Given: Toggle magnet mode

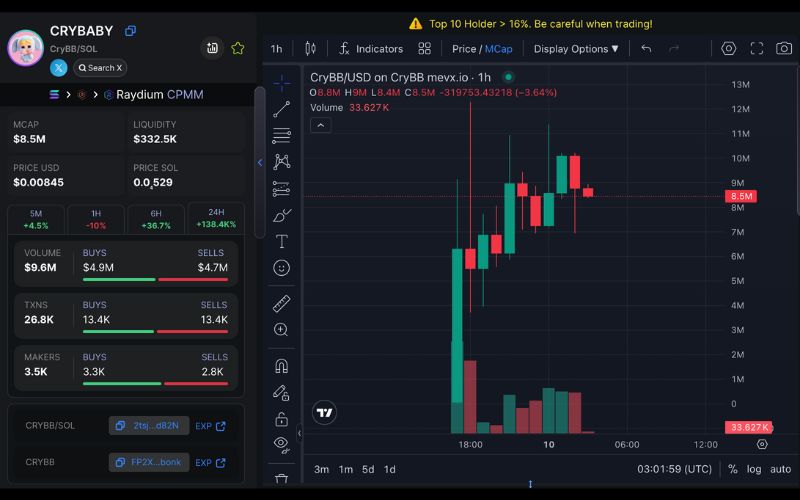Looking at the screenshot, I should click(282, 366).
